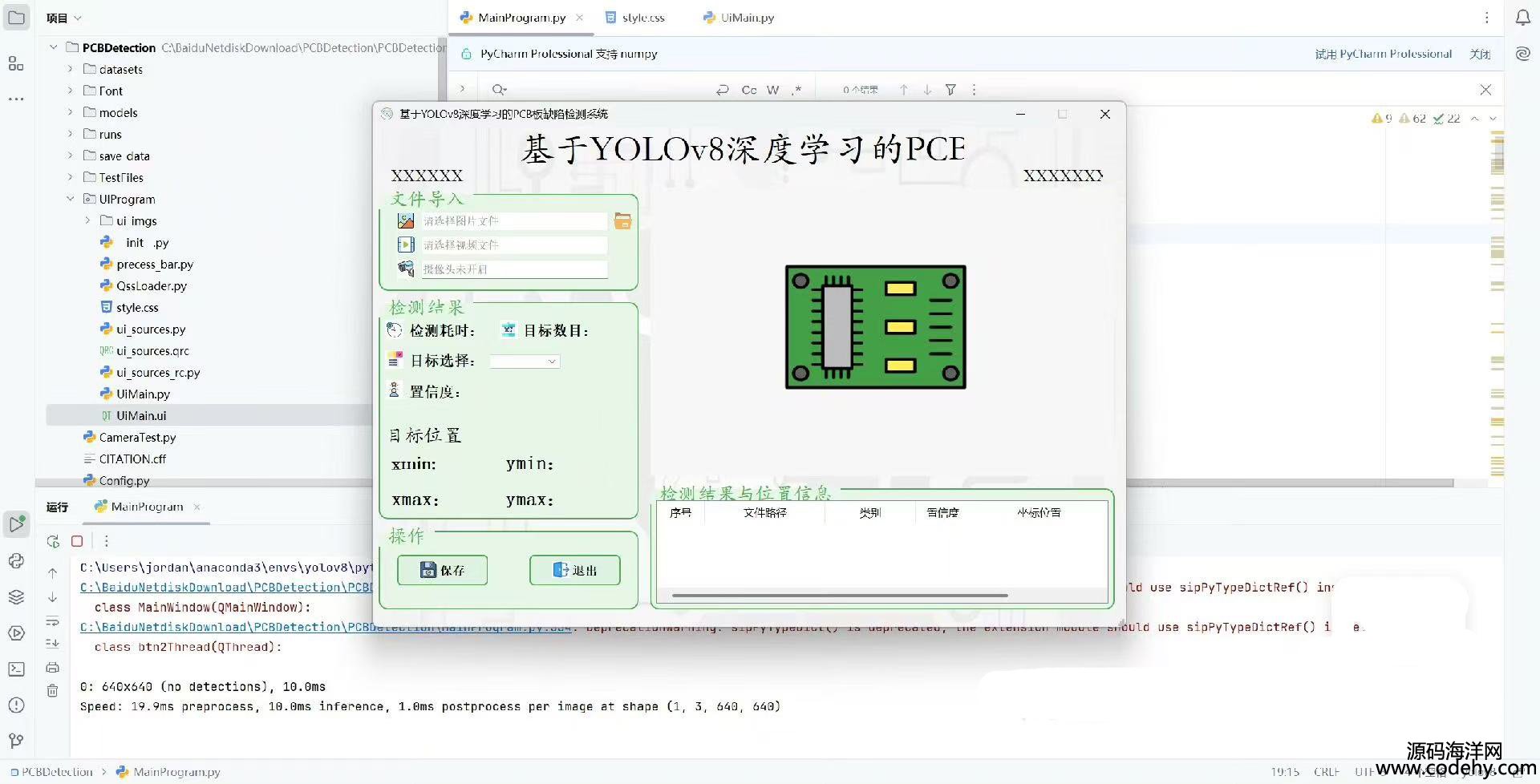Open the notifications bell icon
1540x784 pixels.
(1522, 18)
